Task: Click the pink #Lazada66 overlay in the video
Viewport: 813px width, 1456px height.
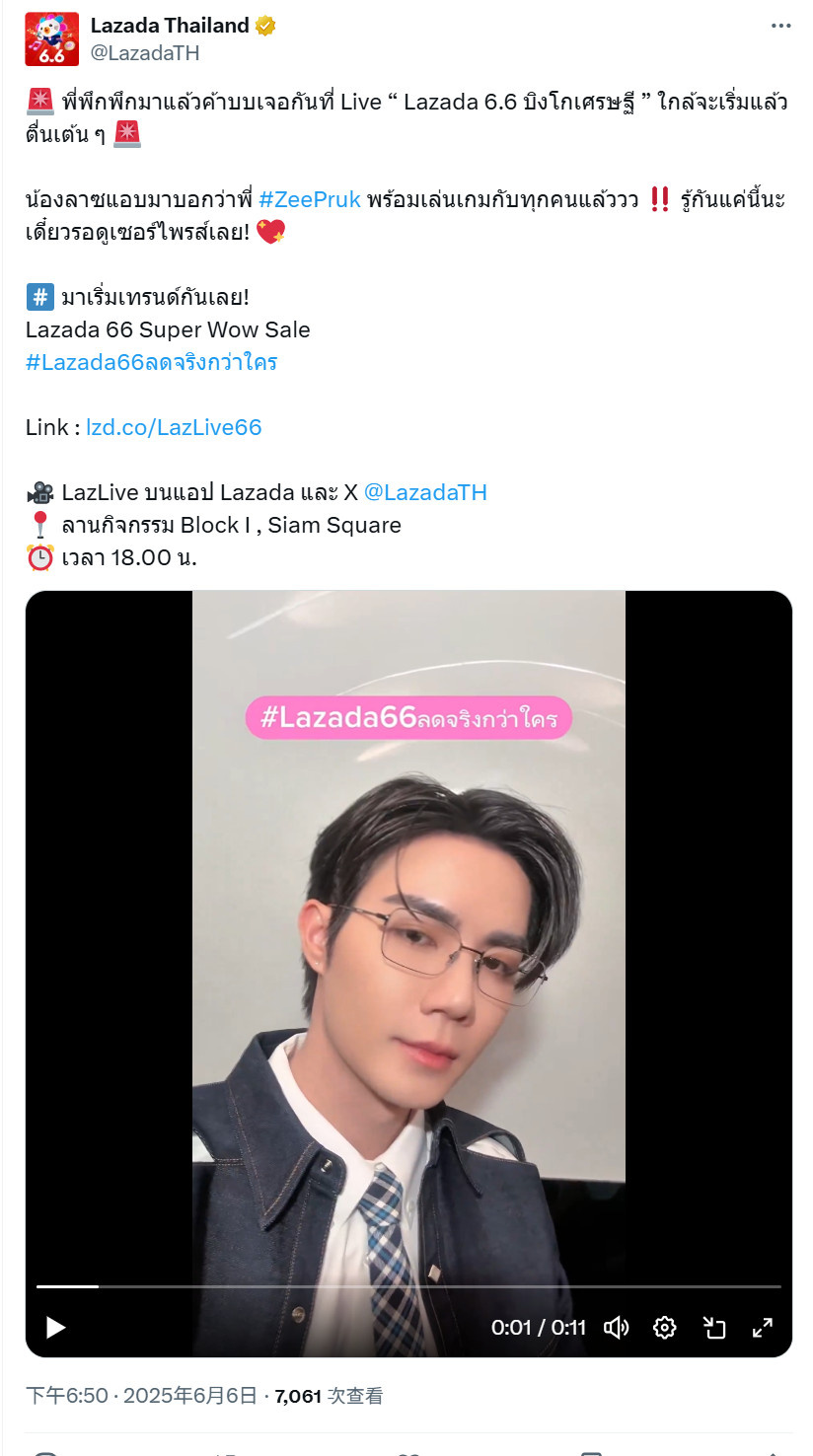Action: point(408,717)
